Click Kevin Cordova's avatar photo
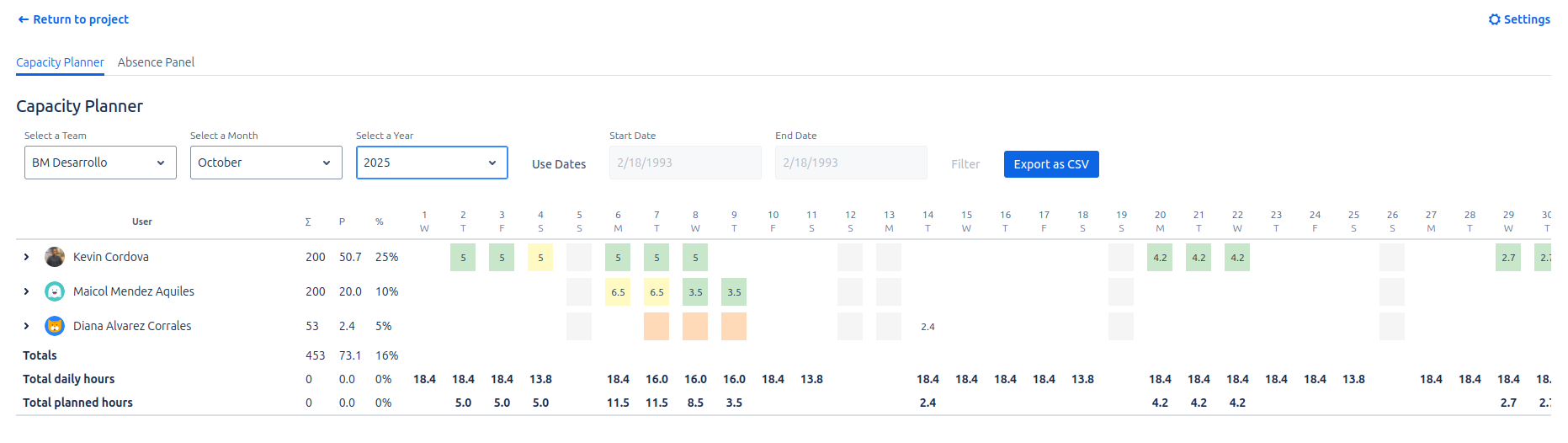Image resolution: width=1568 pixels, height=443 pixels. click(x=55, y=257)
